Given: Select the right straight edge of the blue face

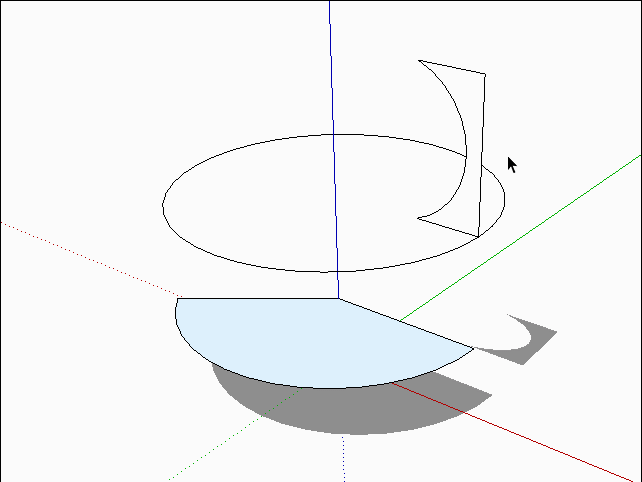Looking at the screenshot, I should pyautogui.click(x=405, y=323).
